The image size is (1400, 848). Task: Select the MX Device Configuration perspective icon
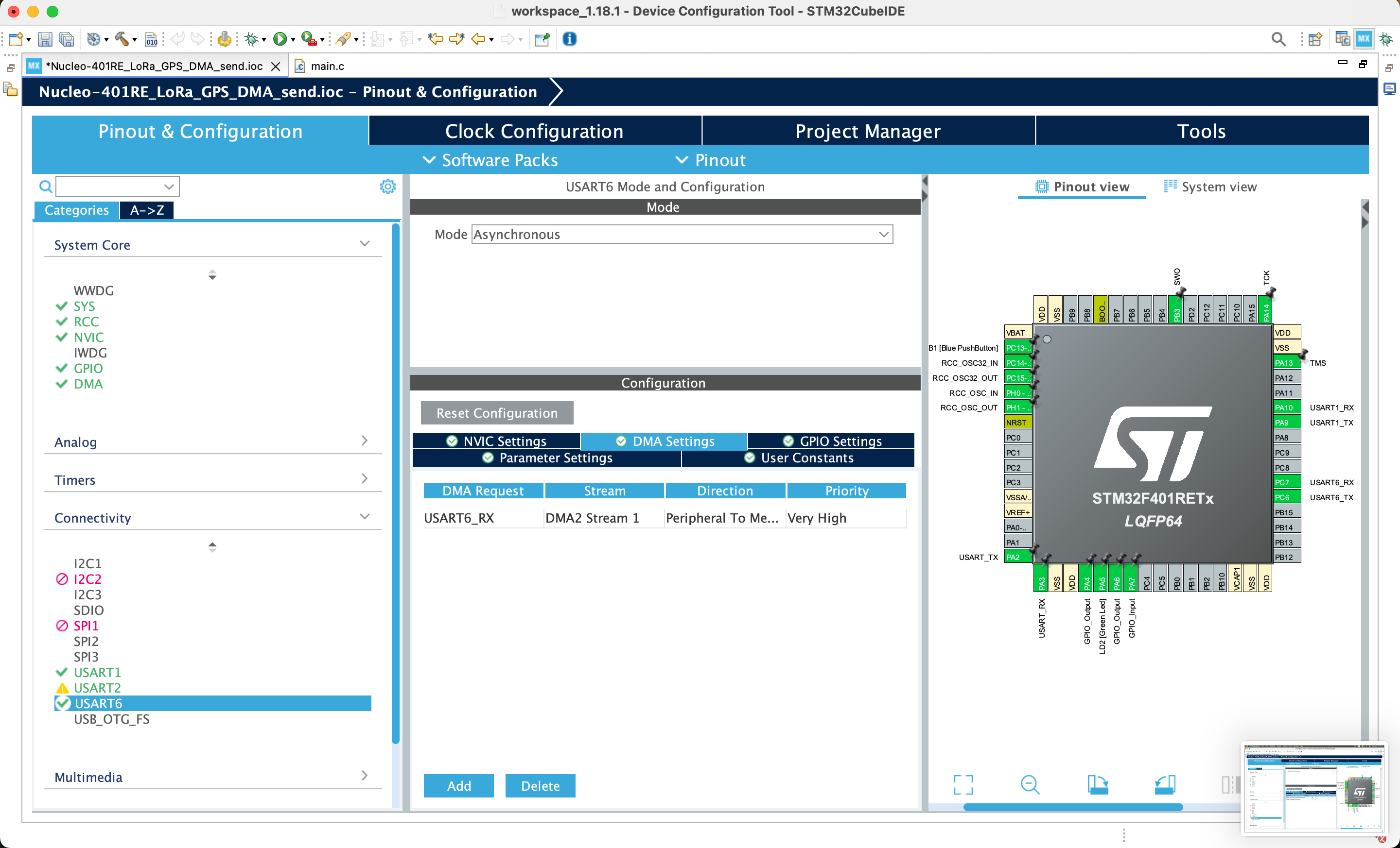1363,39
